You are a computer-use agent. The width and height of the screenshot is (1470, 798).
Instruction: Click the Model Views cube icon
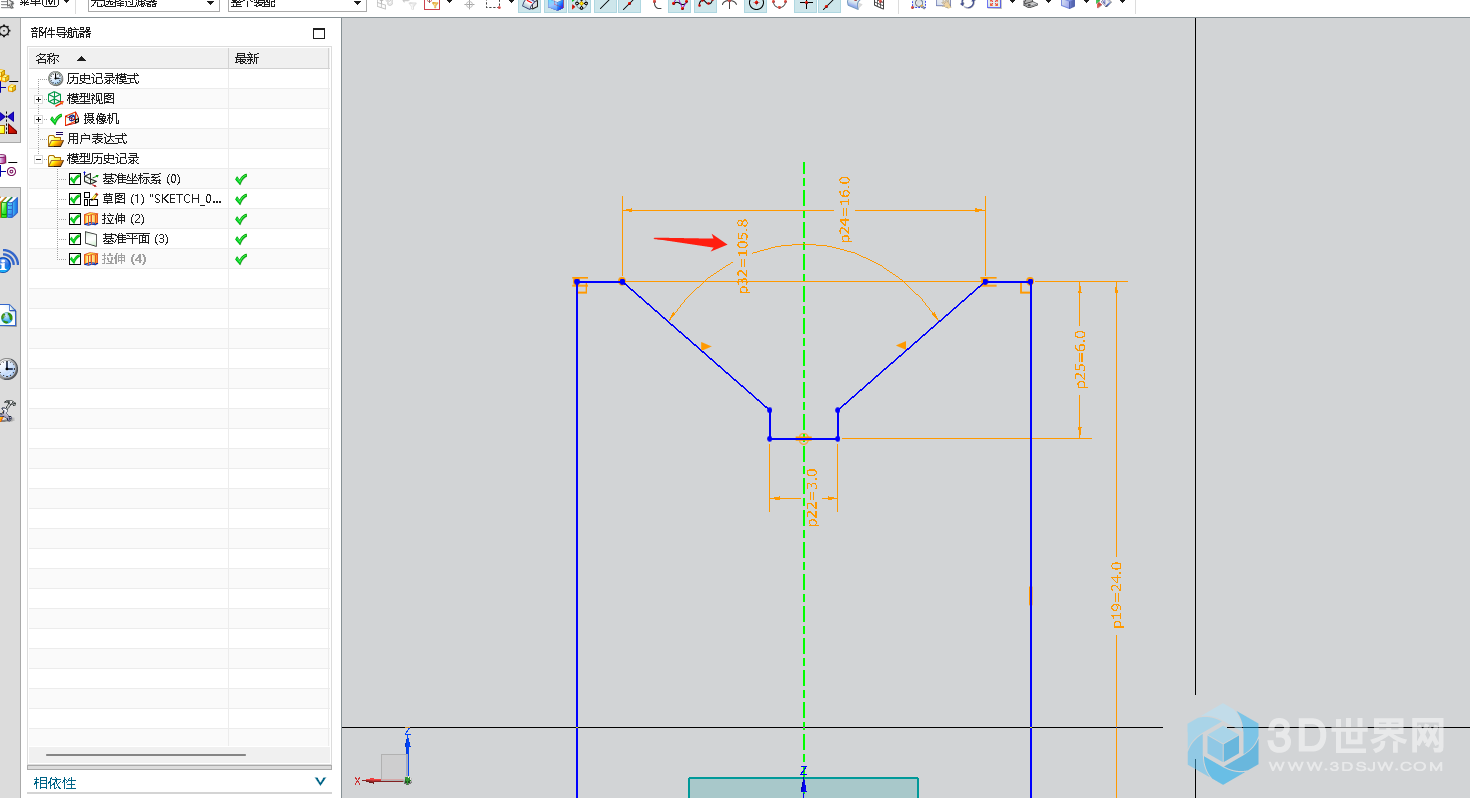pos(55,98)
